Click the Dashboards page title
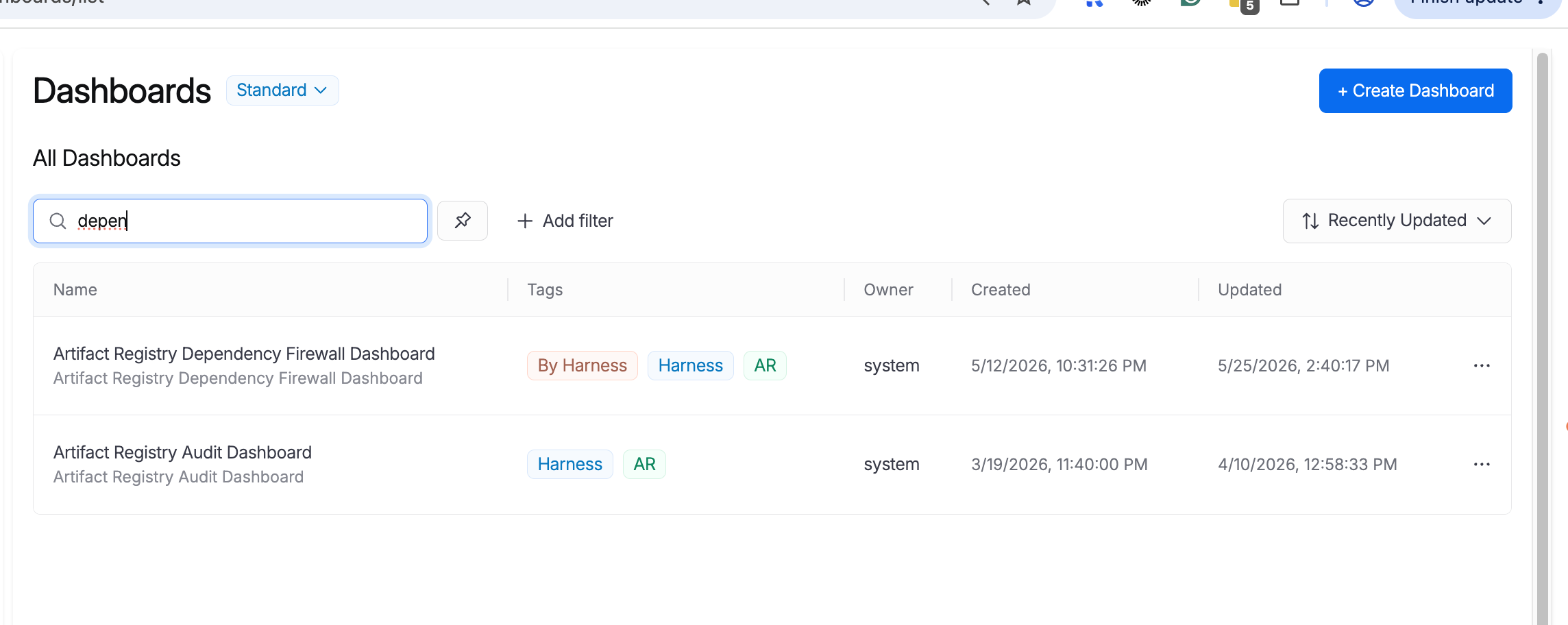1568x625 pixels. (x=122, y=90)
